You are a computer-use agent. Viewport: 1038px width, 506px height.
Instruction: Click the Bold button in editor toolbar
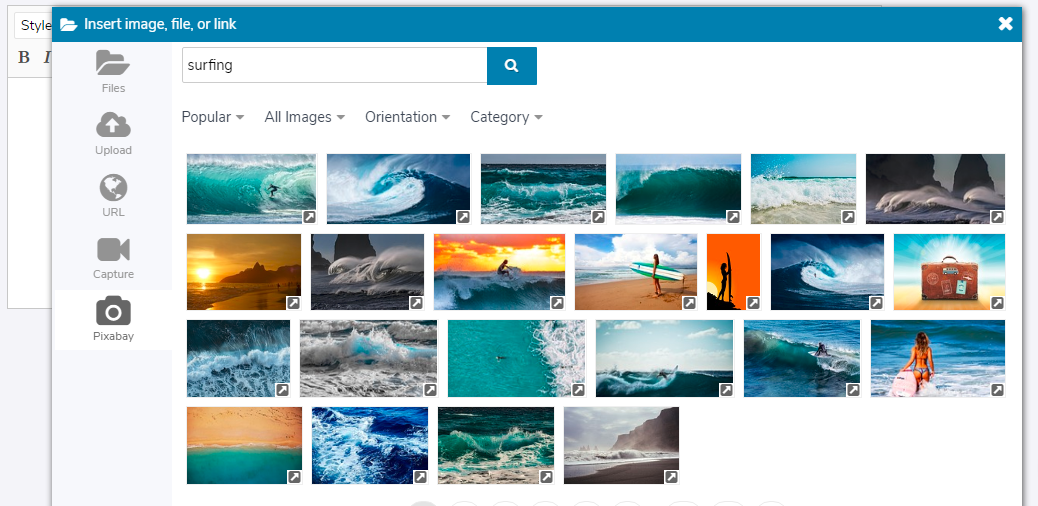click(x=24, y=58)
